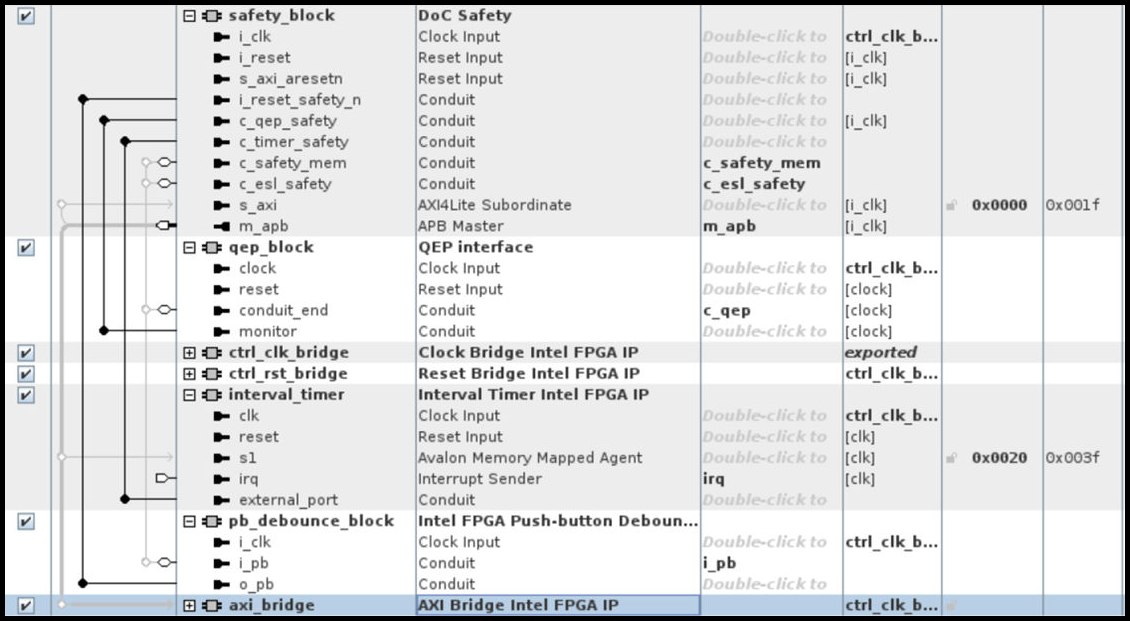Screen dimensions: 1130x621
Task: Click the 0x0020 base address of s1
Action: click(999, 458)
